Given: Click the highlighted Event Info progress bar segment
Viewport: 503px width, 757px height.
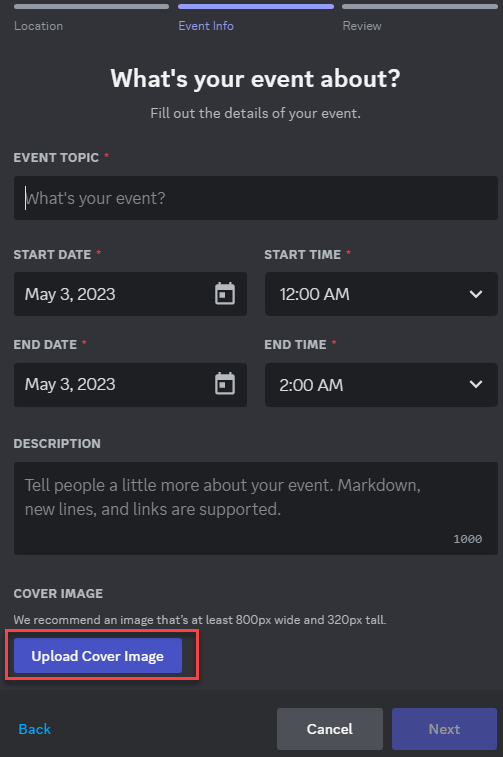Looking at the screenshot, I should click(256, 7).
